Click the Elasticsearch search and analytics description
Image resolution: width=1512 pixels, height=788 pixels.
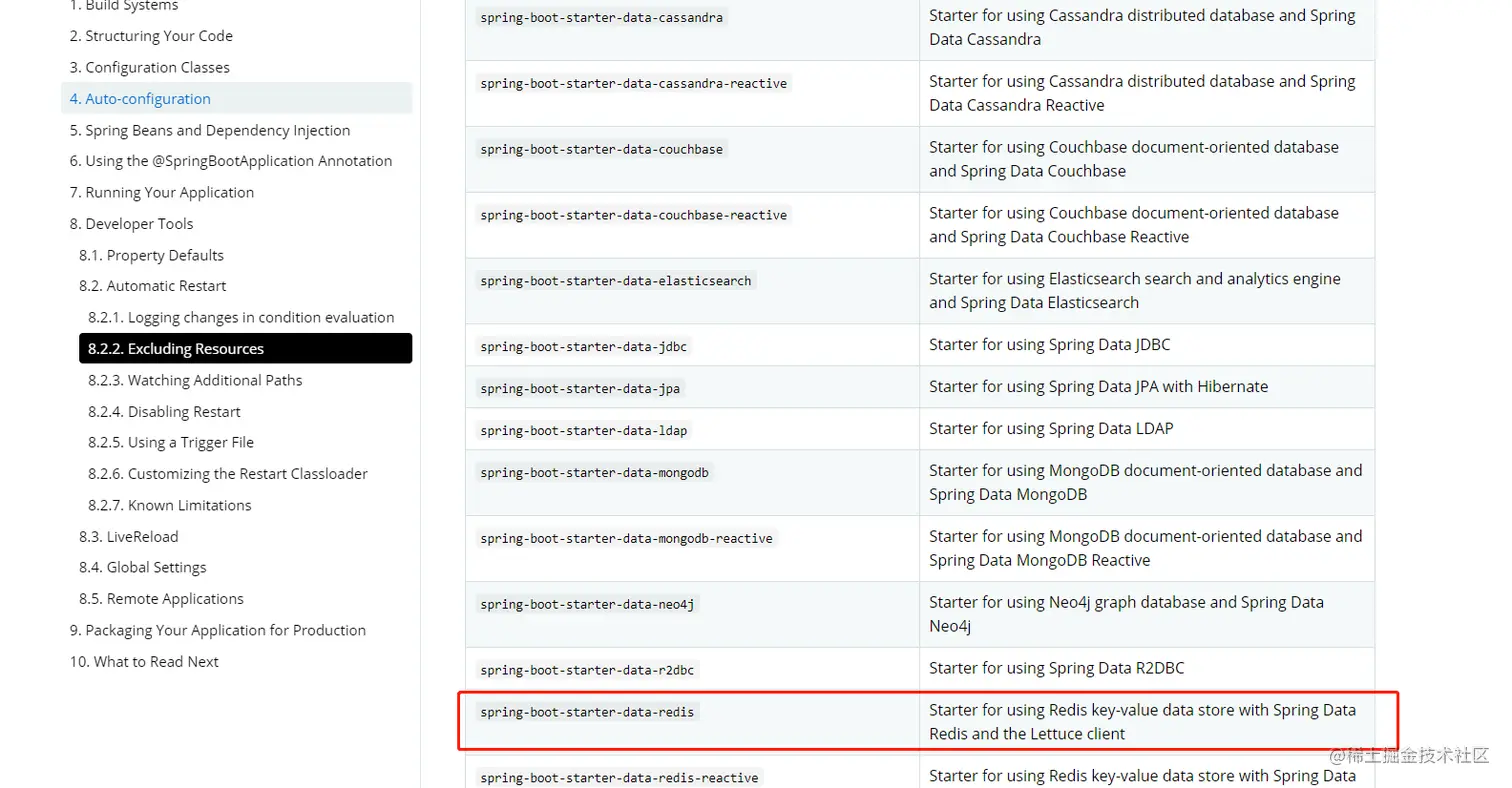[x=1135, y=291]
